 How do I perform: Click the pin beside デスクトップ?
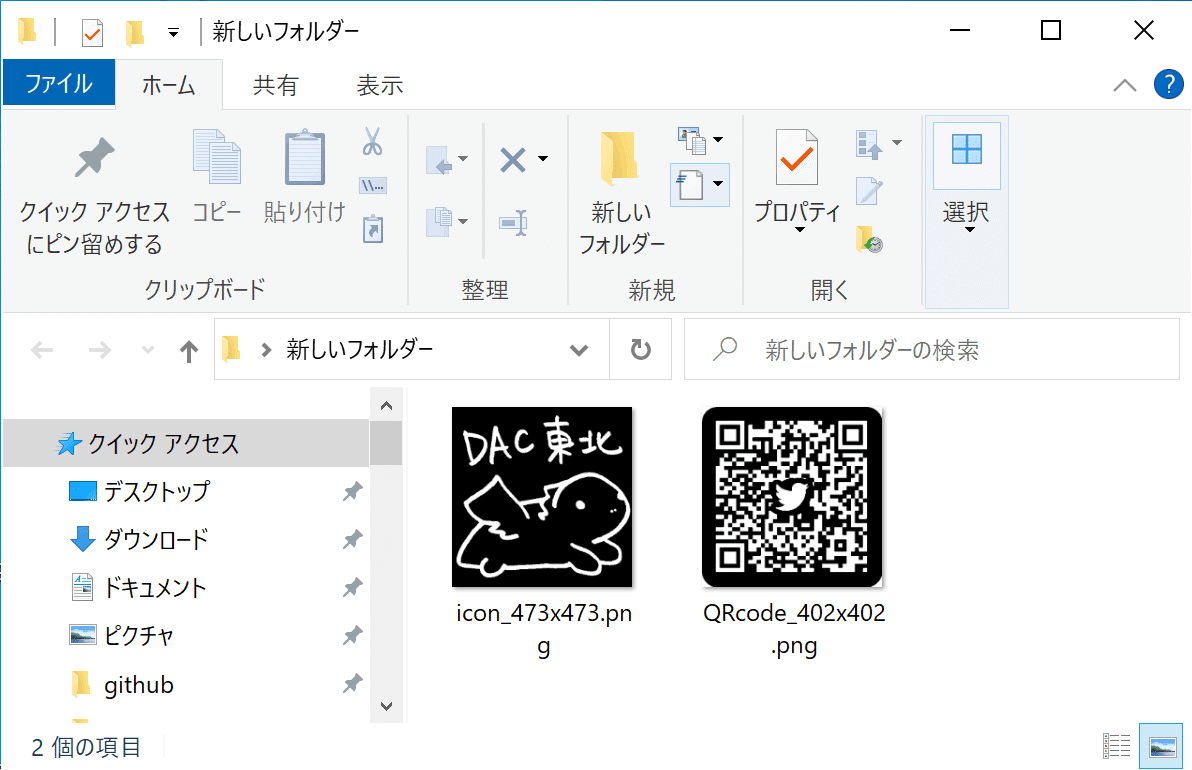coord(352,491)
